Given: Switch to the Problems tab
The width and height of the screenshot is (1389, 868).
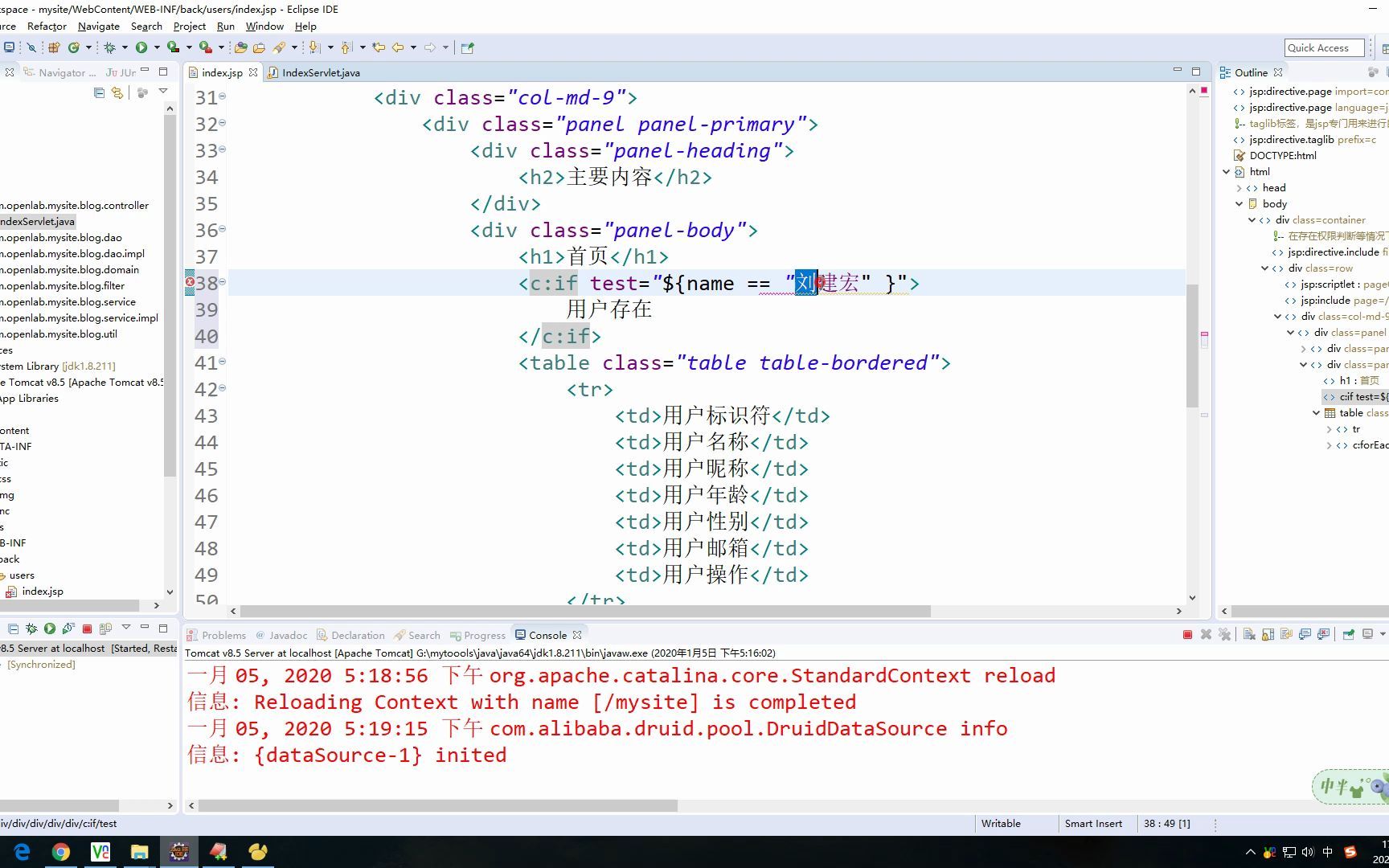Looking at the screenshot, I should click(217, 635).
